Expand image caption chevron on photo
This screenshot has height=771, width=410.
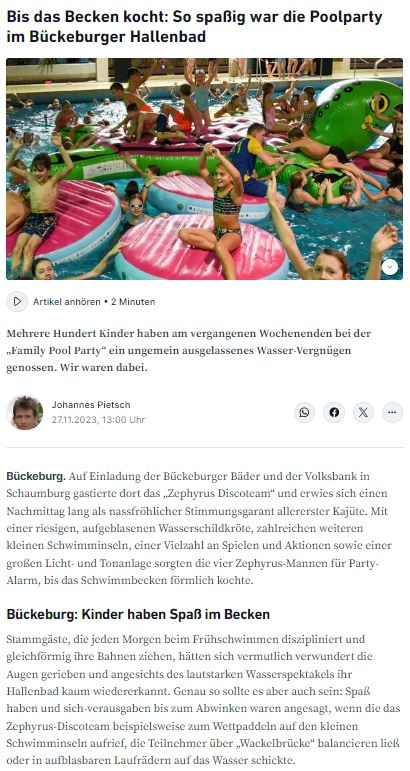coord(390,267)
